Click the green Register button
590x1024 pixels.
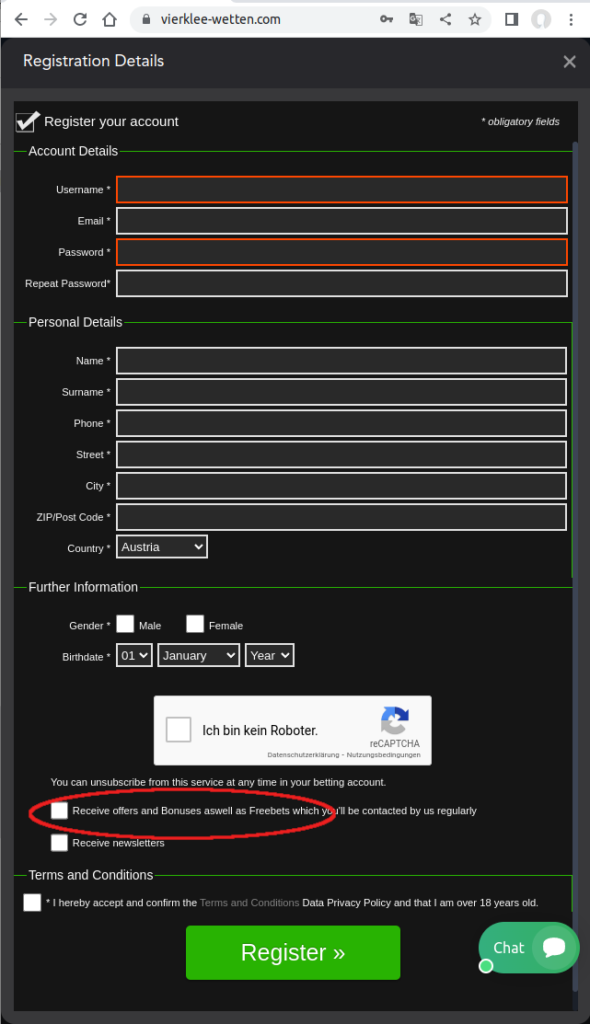coord(293,953)
